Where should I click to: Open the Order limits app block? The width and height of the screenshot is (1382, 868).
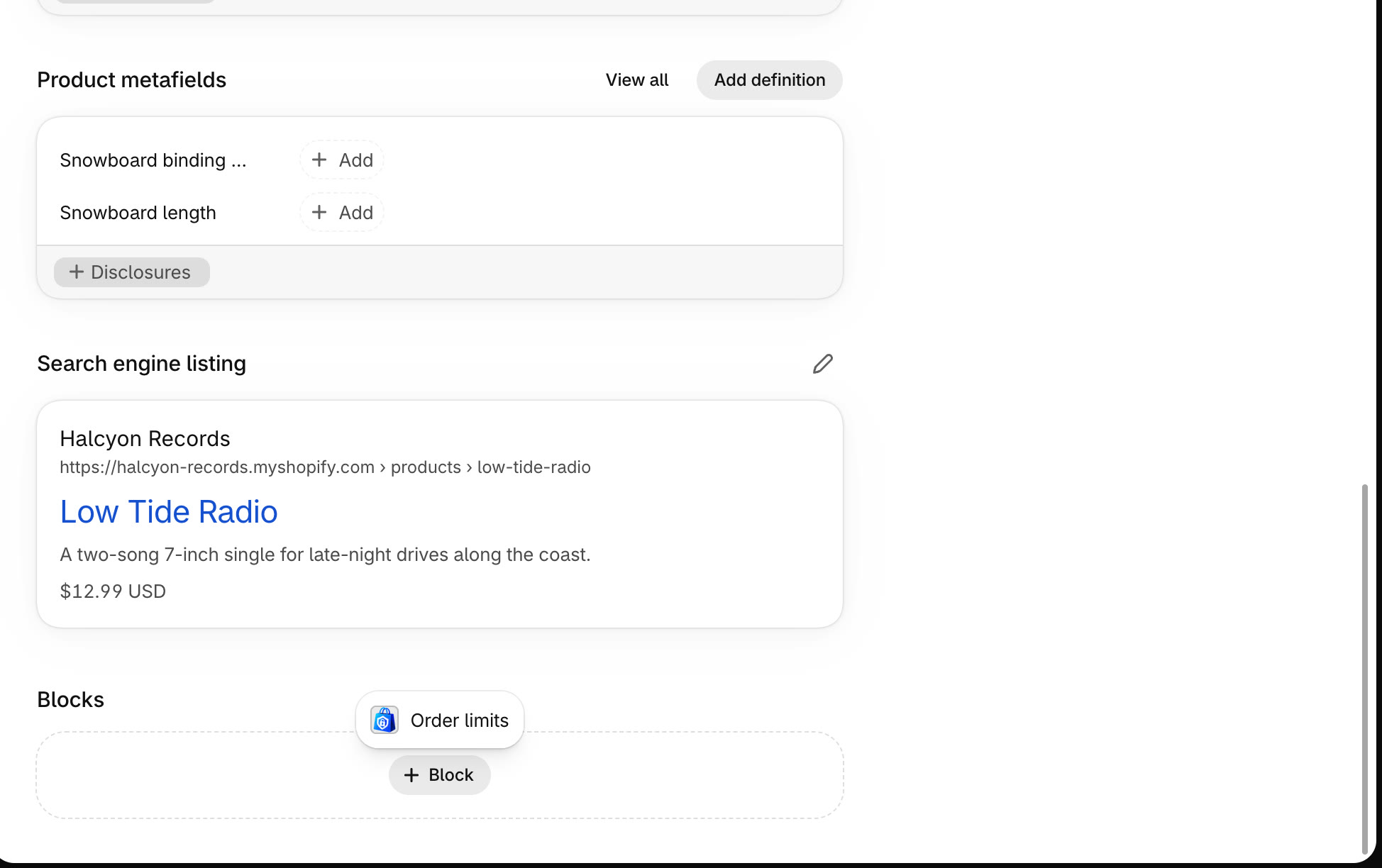coord(440,720)
